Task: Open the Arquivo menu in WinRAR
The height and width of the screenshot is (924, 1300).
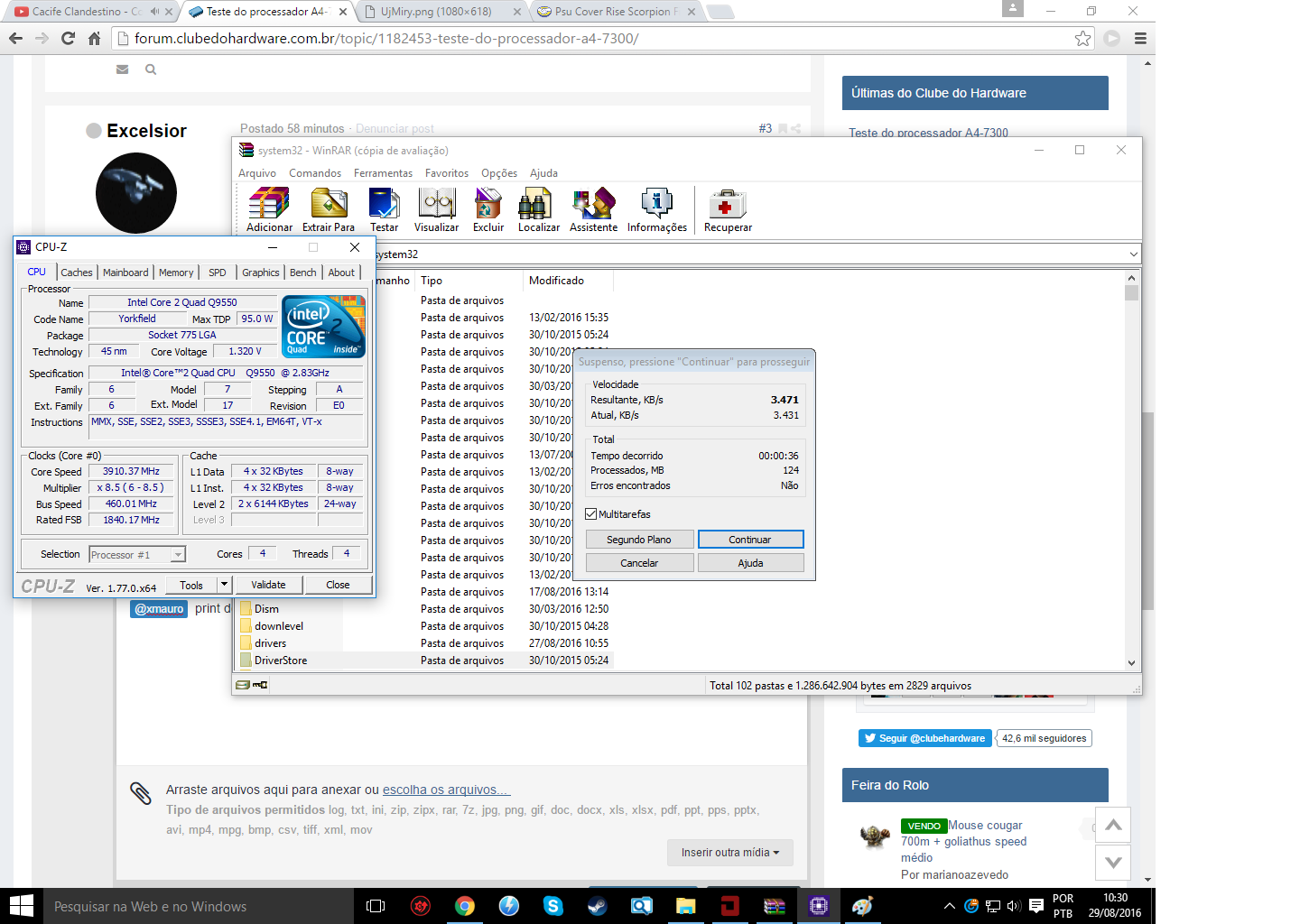Action: pyautogui.click(x=257, y=173)
